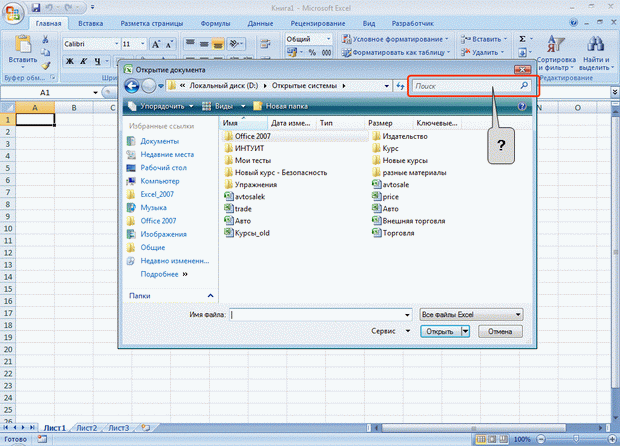
Task: Click the percent style icon
Action: pos(312,52)
